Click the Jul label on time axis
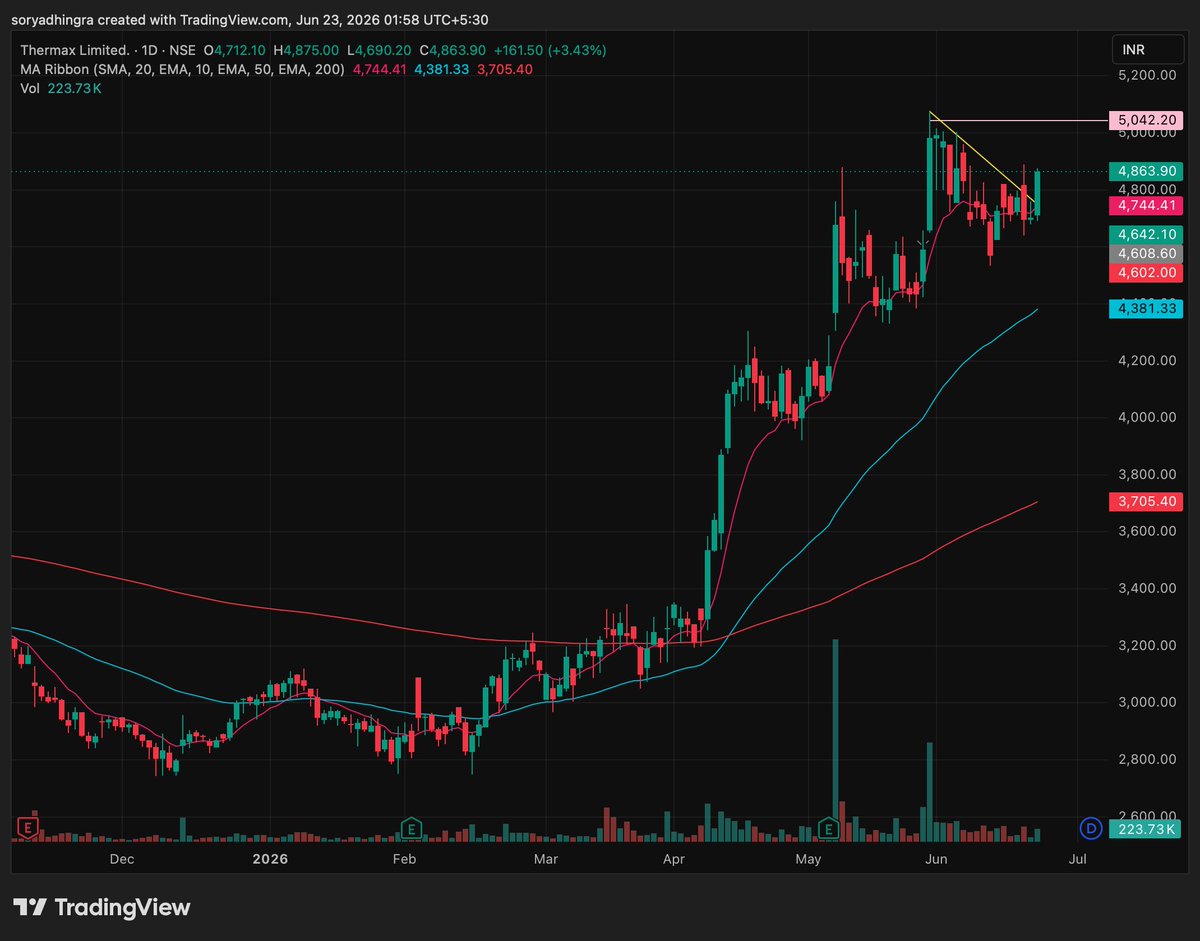Image resolution: width=1200 pixels, height=941 pixels. (x=1078, y=859)
